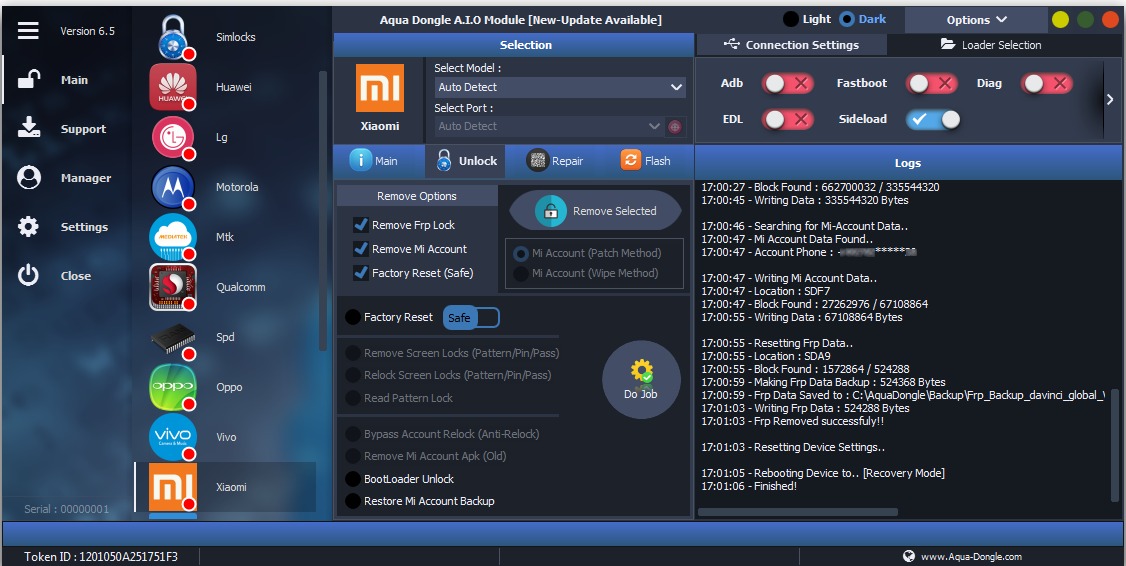Image resolution: width=1126 pixels, height=566 pixels.
Task: Select the Dark theme radio button
Action: pos(847,19)
